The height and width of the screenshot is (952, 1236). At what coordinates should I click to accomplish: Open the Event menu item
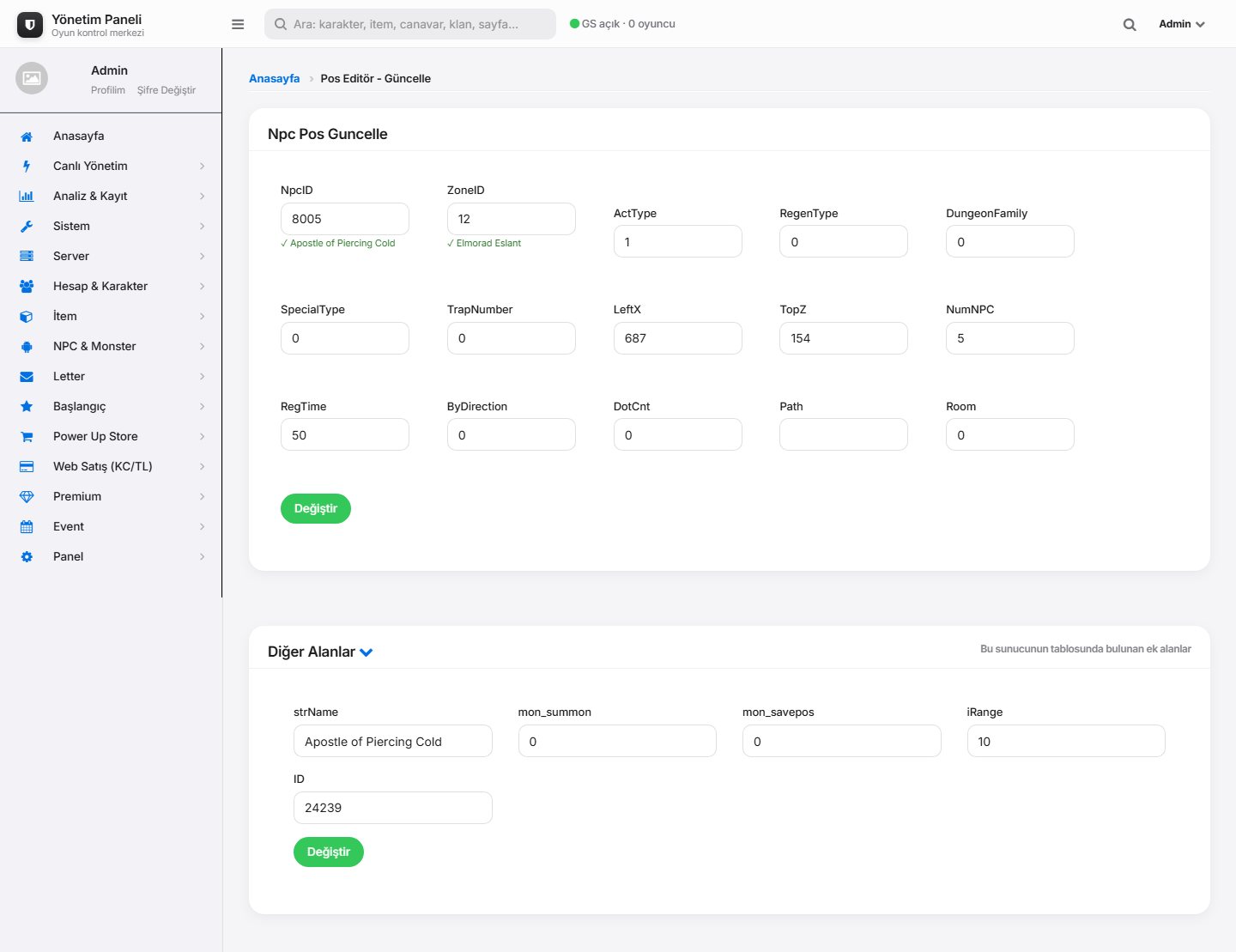click(x=112, y=527)
